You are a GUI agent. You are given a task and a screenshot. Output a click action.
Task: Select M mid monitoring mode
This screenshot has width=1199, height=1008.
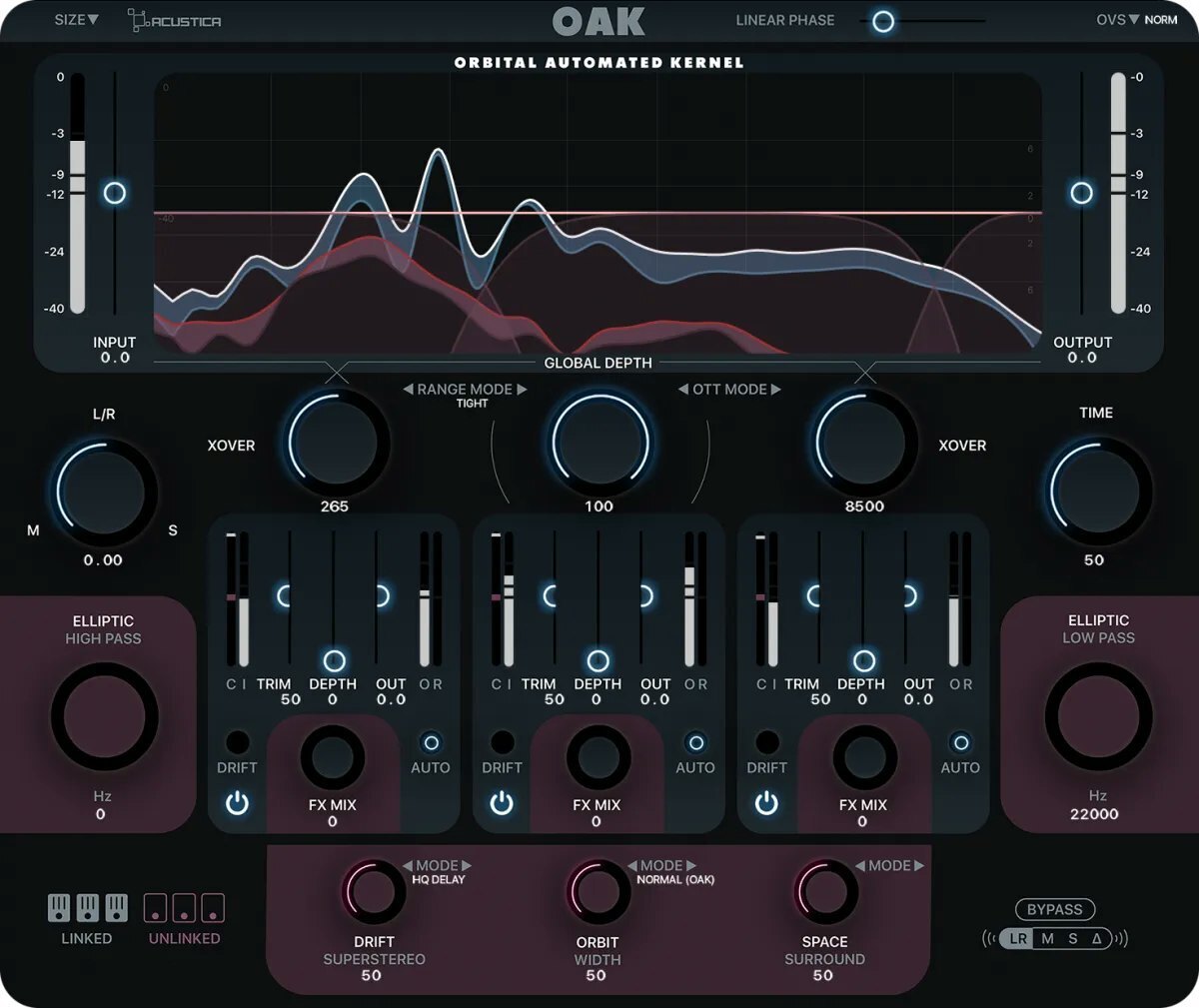point(1047,938)
